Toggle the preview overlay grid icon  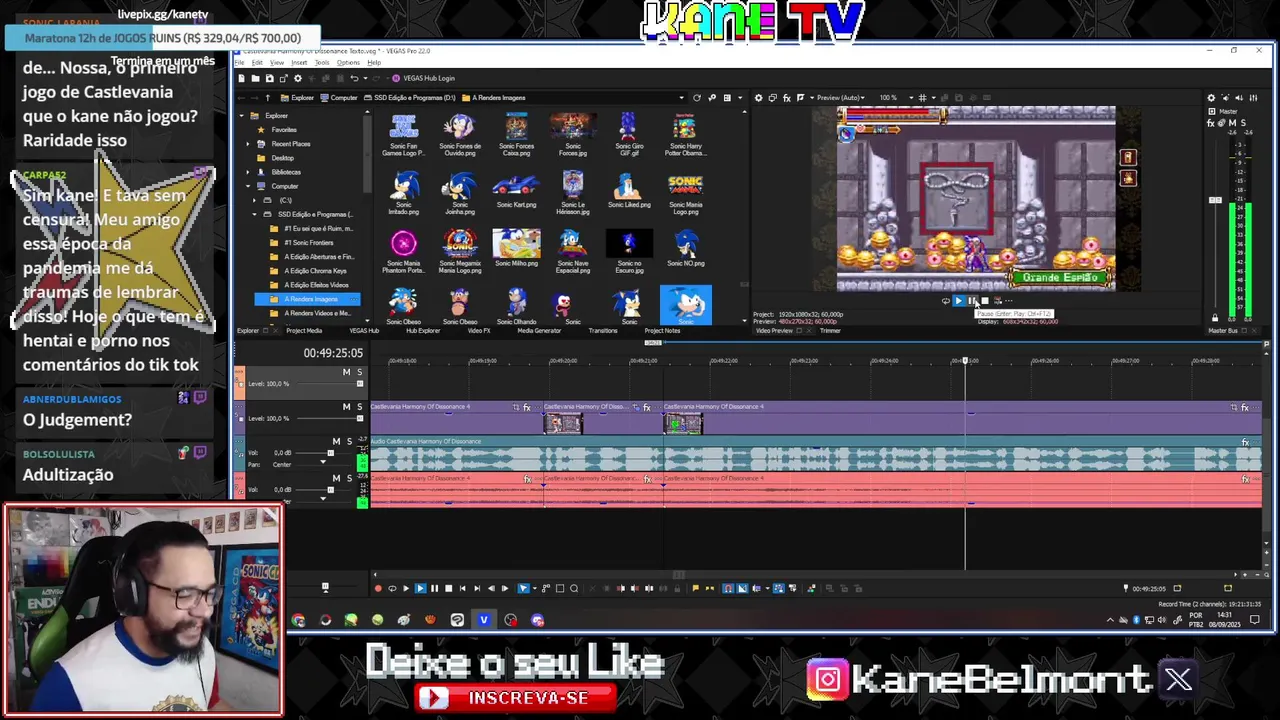(x=923, y=98)
